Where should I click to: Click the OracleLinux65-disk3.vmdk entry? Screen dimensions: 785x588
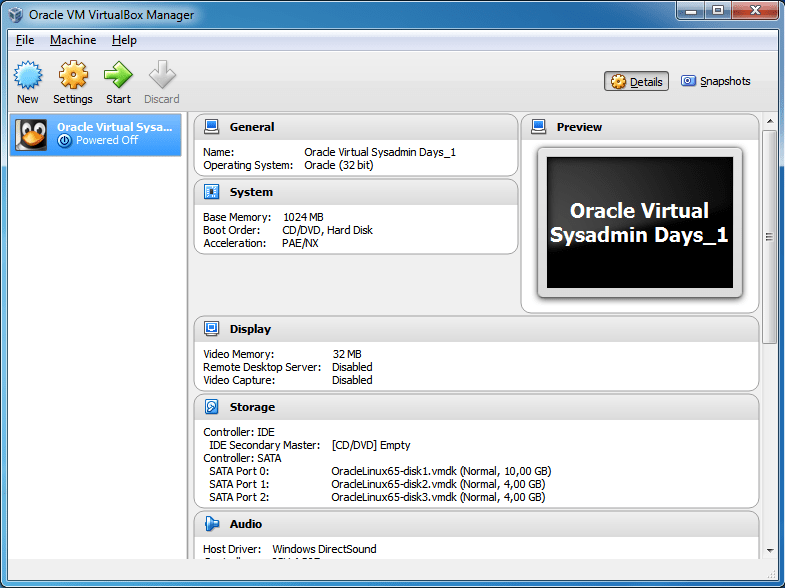click(x=438, y=497)
